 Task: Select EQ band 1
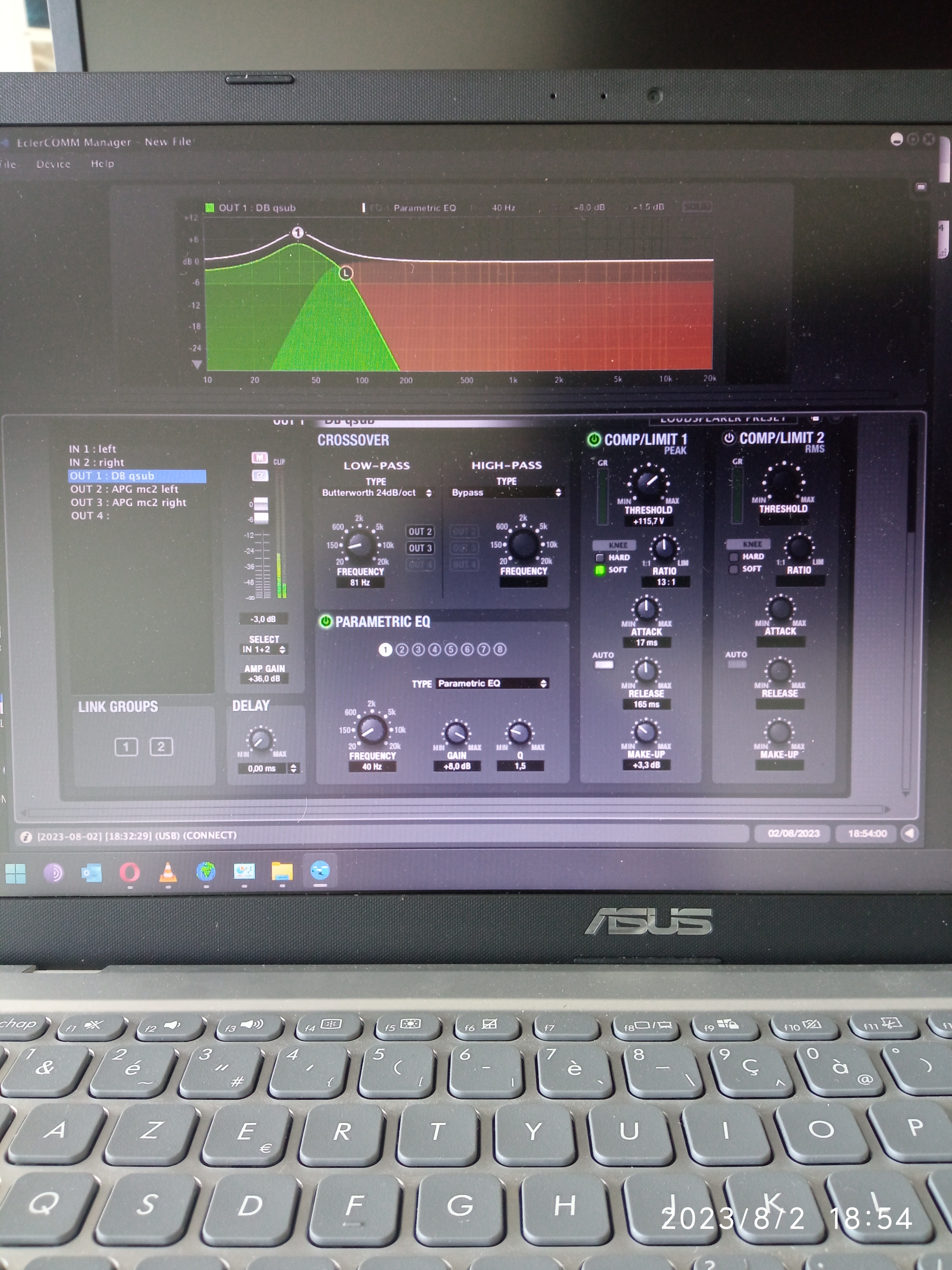pyautogui.click(x=385, y=649)
